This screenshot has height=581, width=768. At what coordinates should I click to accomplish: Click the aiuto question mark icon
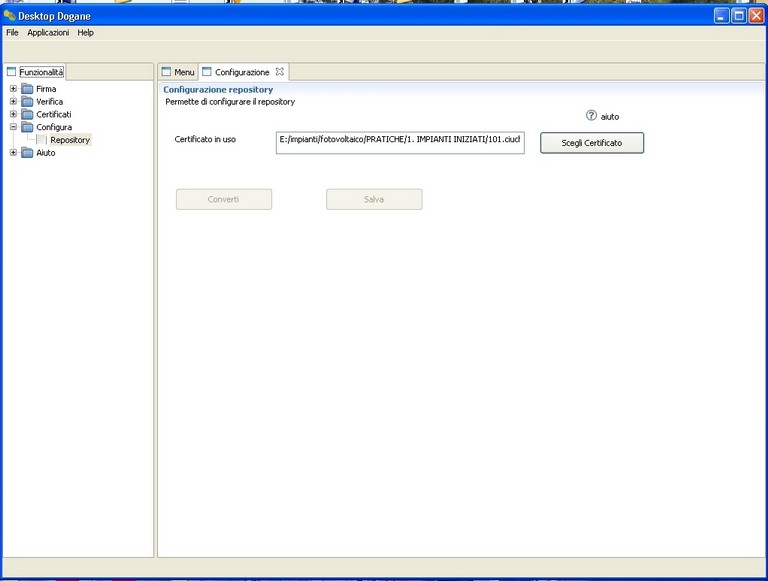(x=591, y=116)
